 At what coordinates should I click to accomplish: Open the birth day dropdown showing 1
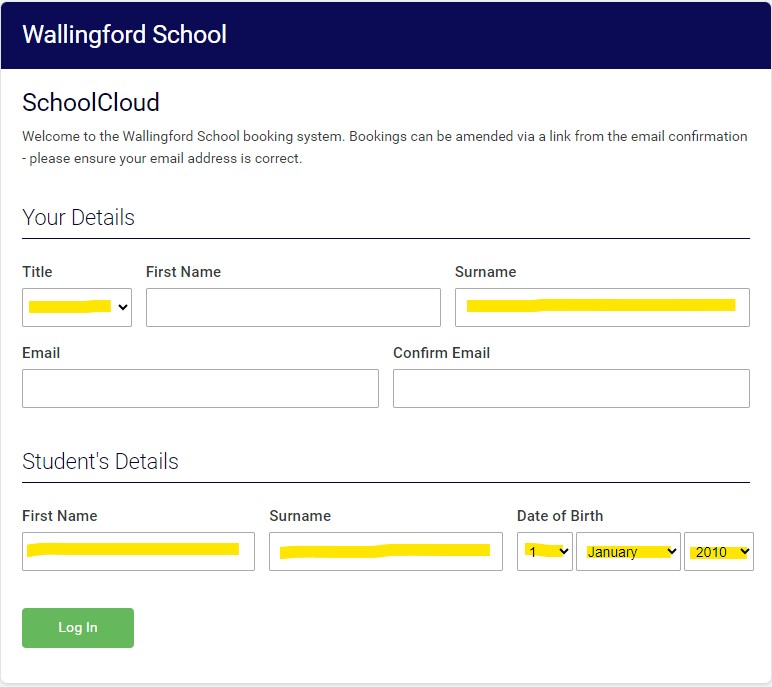point(545,552)
